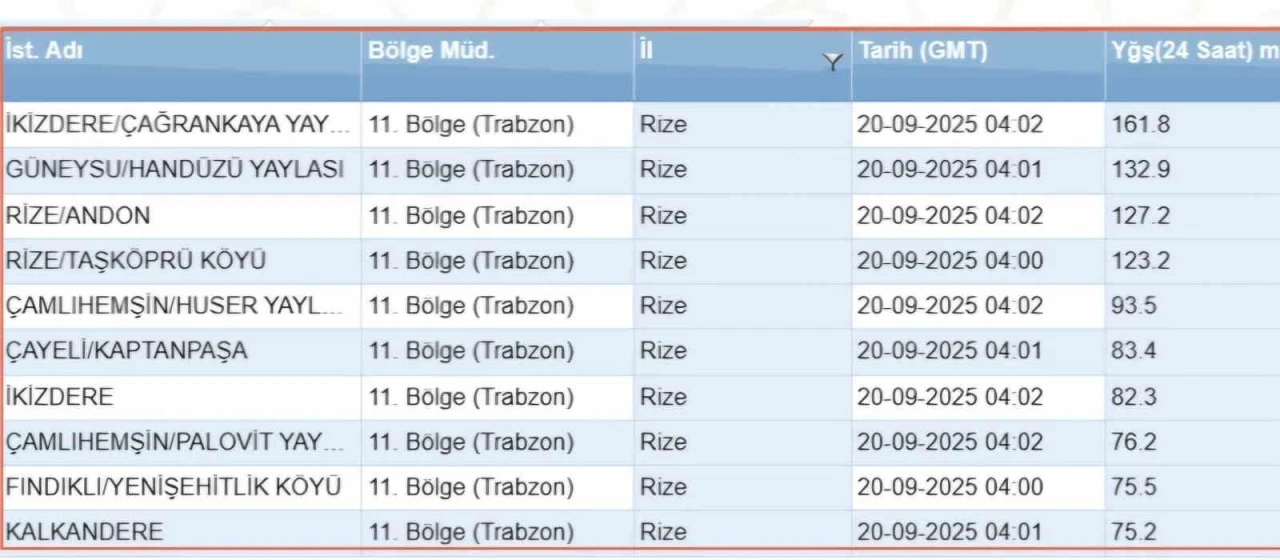Choose the RİZE/TAŞKÖPRÜ KÖYÜ row
The width and height of the screenshot is (1280, 560).
pyautogui.click(x=136, y=261)
